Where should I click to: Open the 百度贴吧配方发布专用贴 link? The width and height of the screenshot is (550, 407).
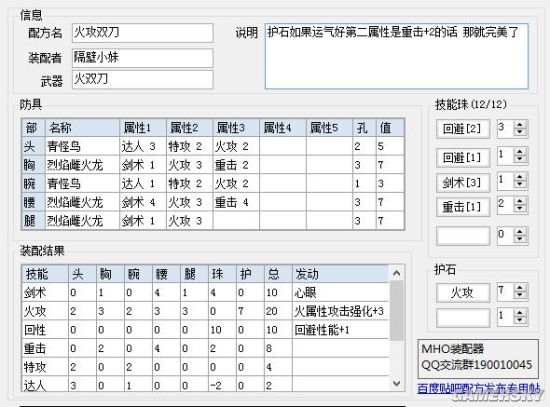coord(478,388)
